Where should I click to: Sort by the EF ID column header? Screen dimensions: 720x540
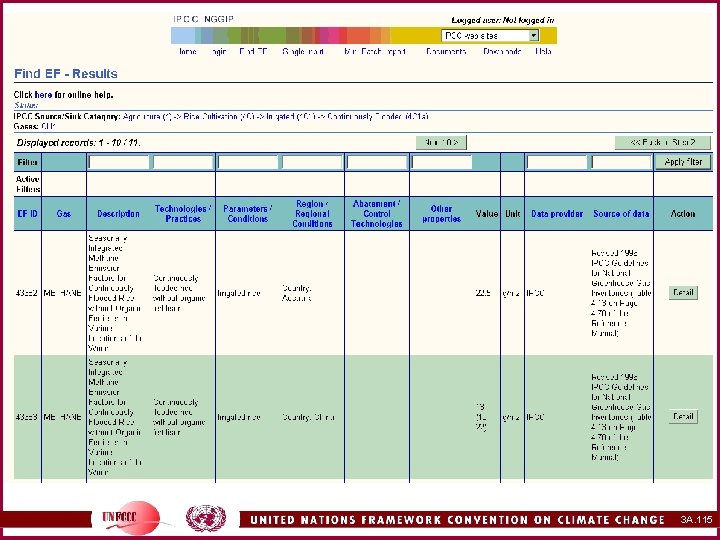click(x=28, y=214)
